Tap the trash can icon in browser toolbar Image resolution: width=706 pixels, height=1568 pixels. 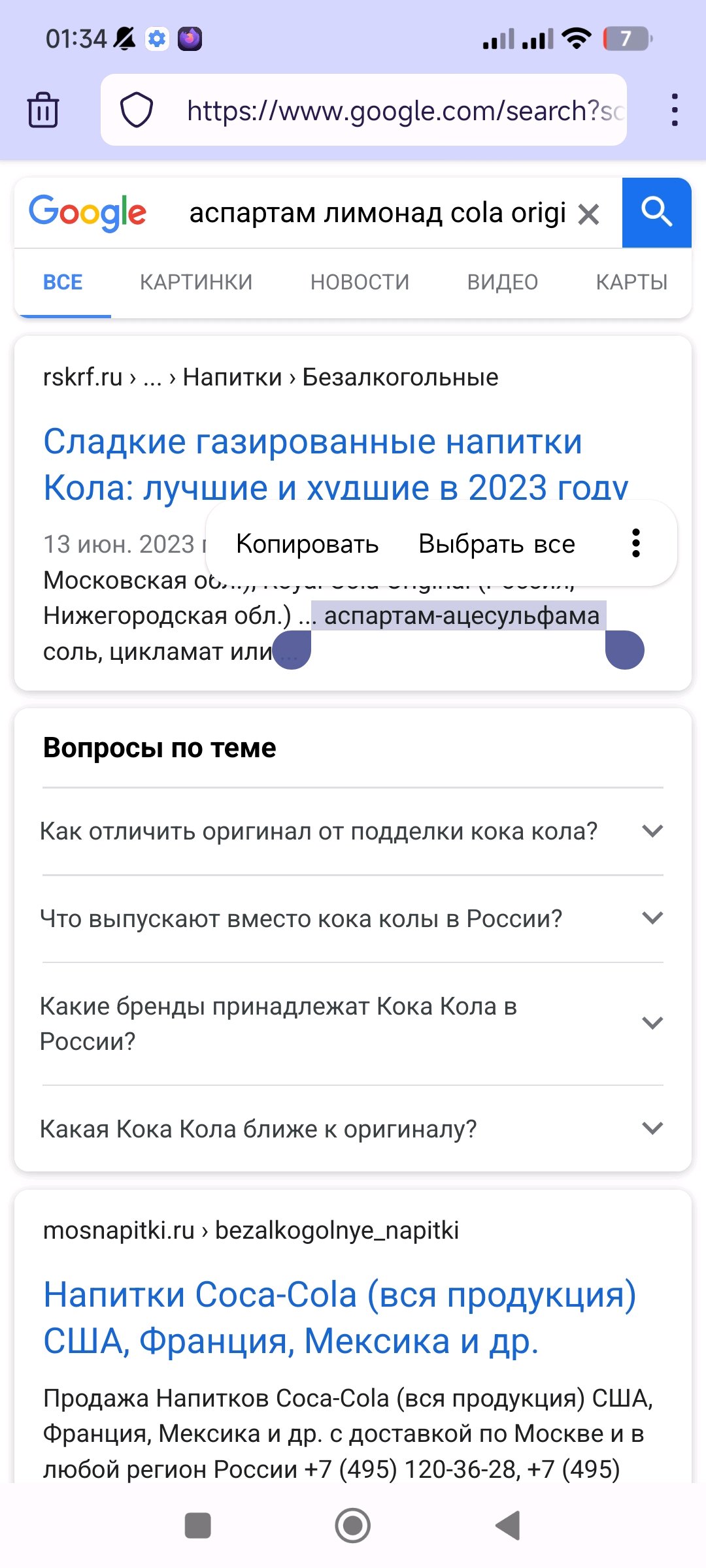43,110
